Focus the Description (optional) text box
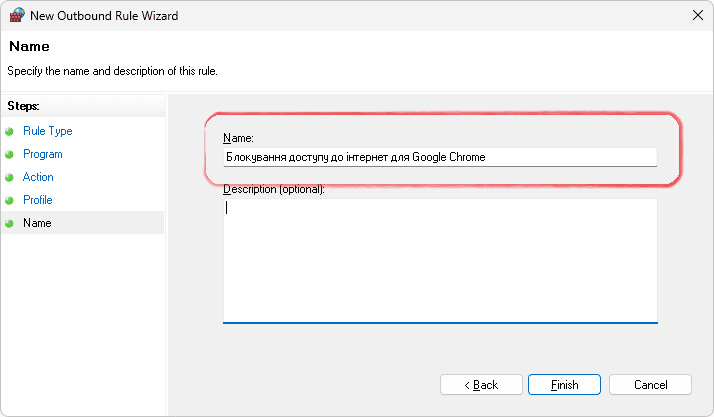The height and width of the screenshot is (417, 714). [440, 260]
